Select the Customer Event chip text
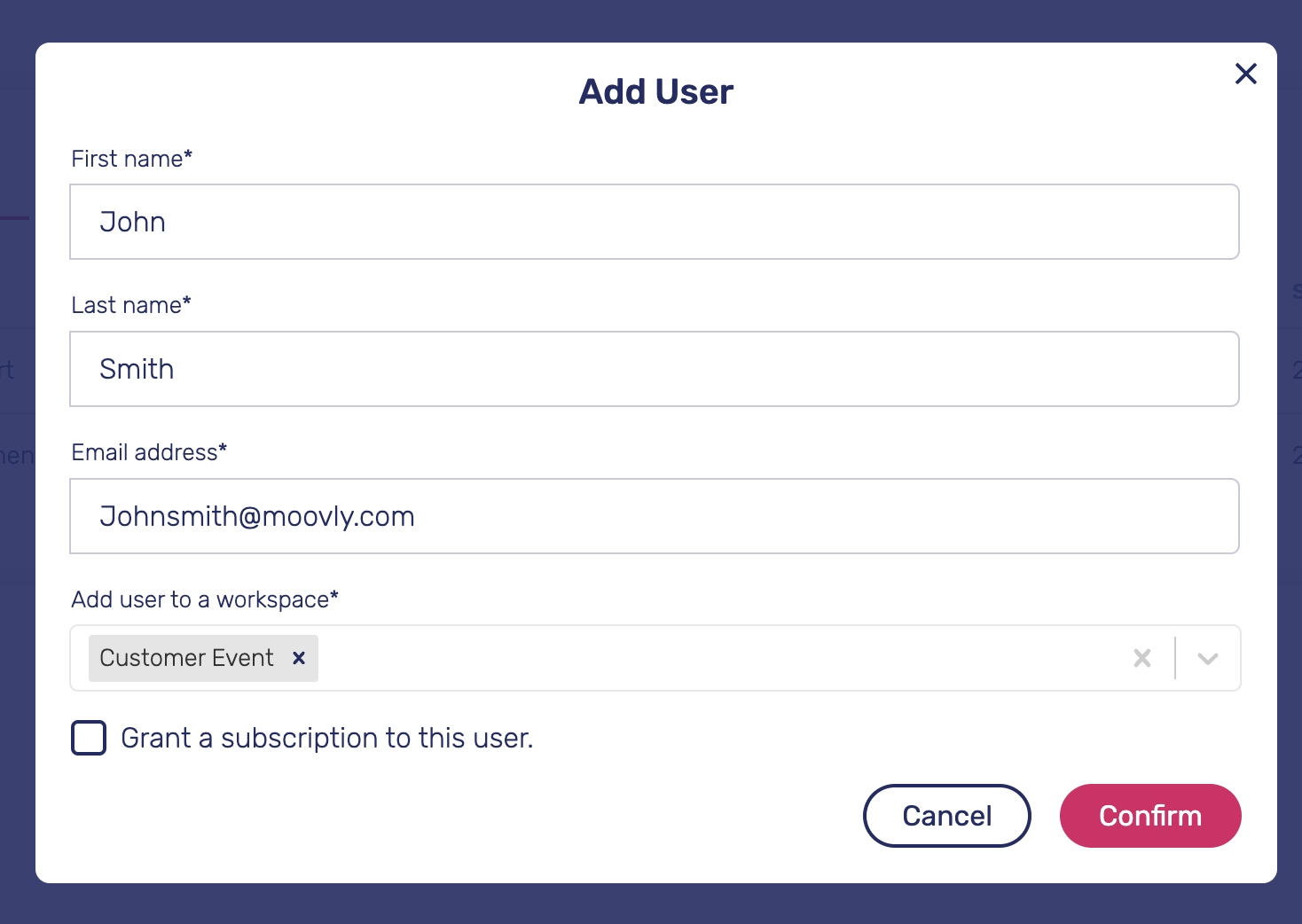 coord(186,658)
